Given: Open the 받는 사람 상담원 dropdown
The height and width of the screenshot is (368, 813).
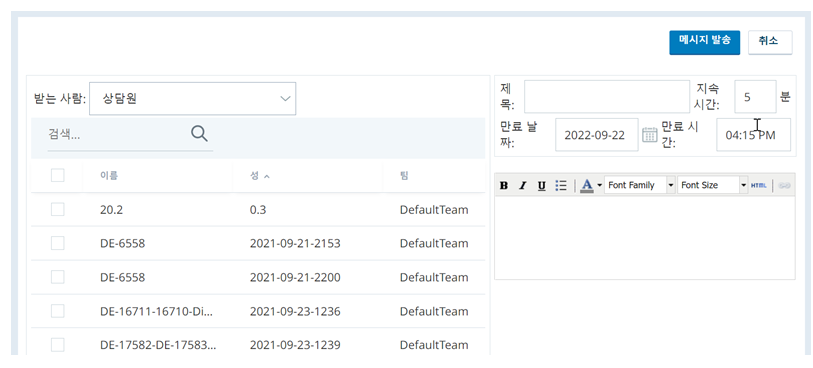Looking at the screenshot, I should (x=192, y=98).
